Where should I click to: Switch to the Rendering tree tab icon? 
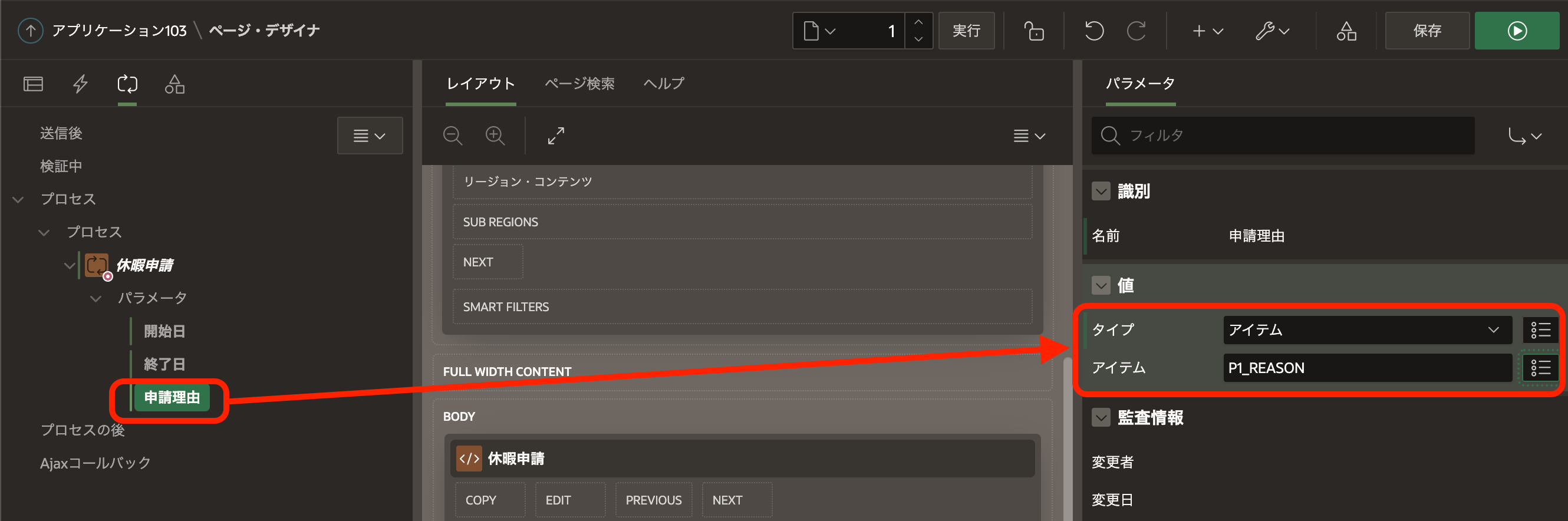pyautogui.click(x=33, y=84)
